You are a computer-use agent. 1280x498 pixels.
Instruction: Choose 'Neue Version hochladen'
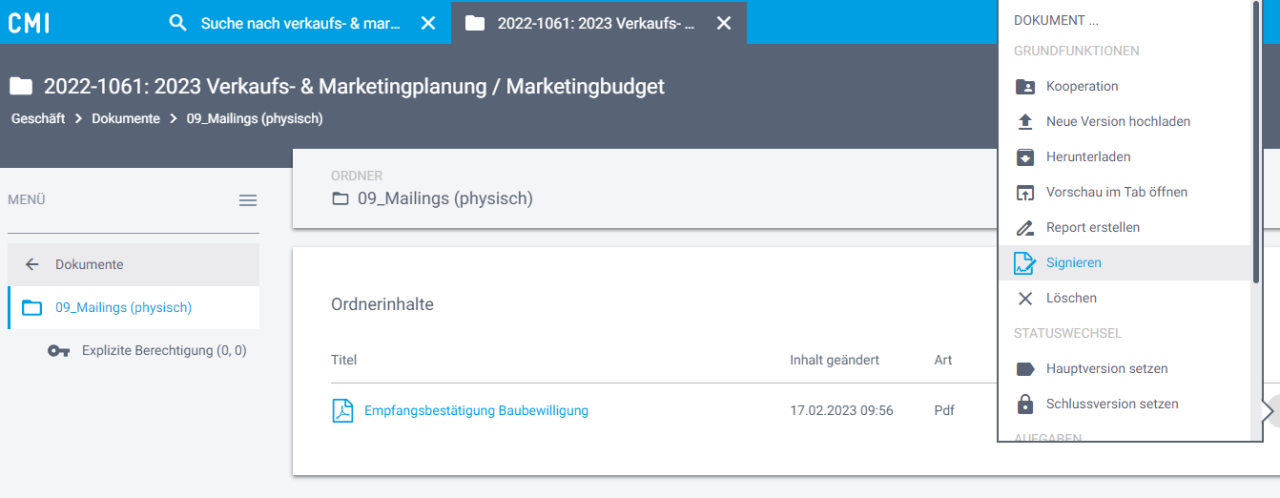(x=1124, y=121)
